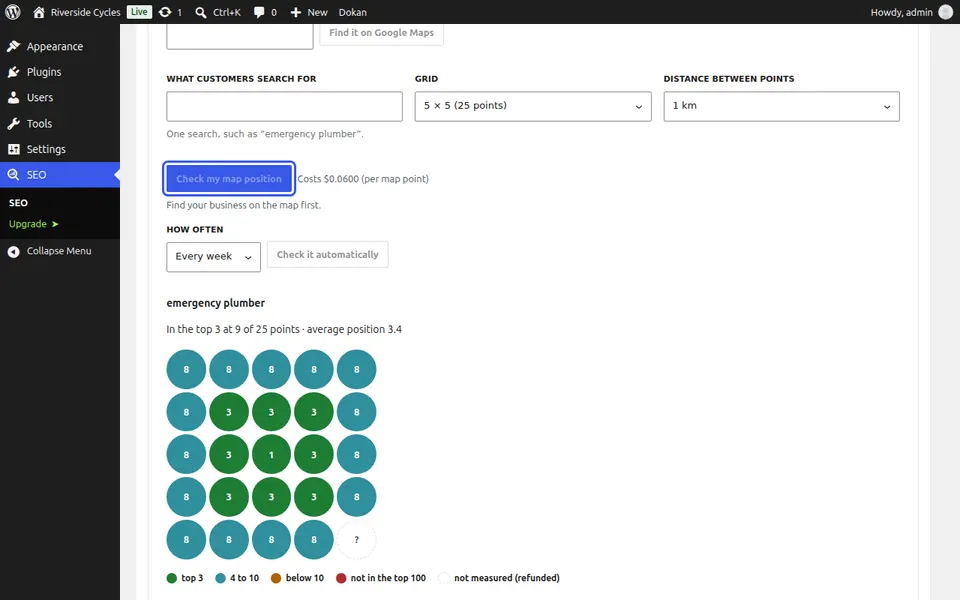Click the HOW OFTEN field label

(195, 230)
